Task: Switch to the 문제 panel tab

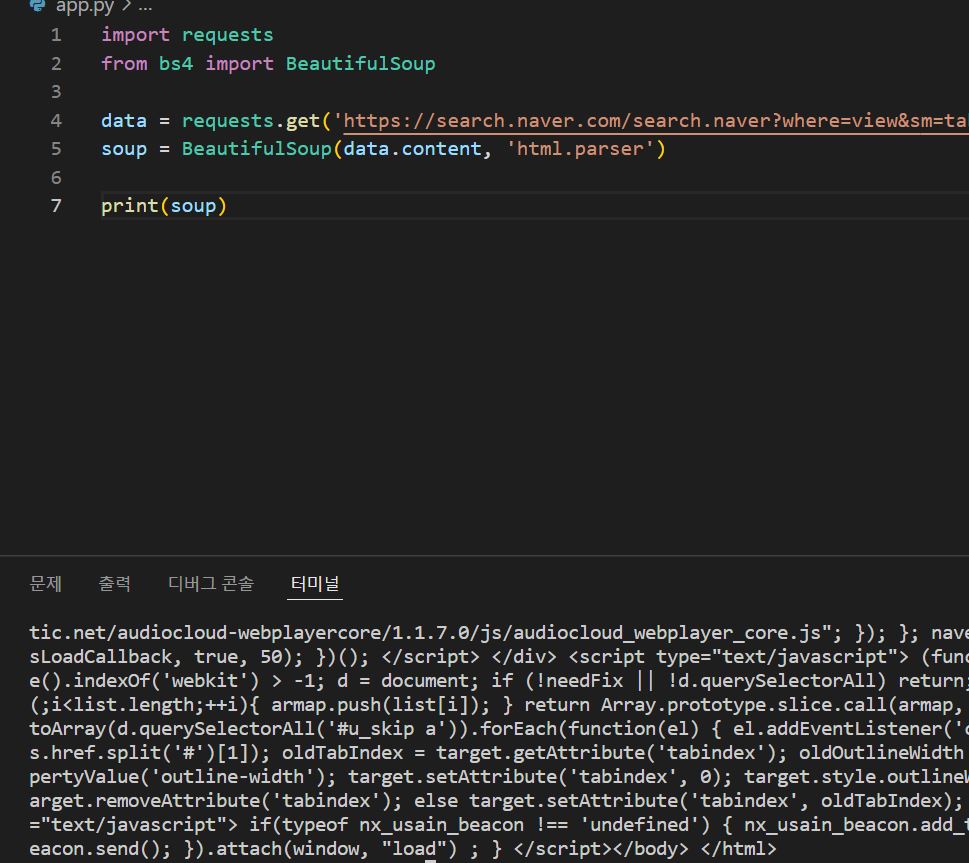Action: click(46, 583)
